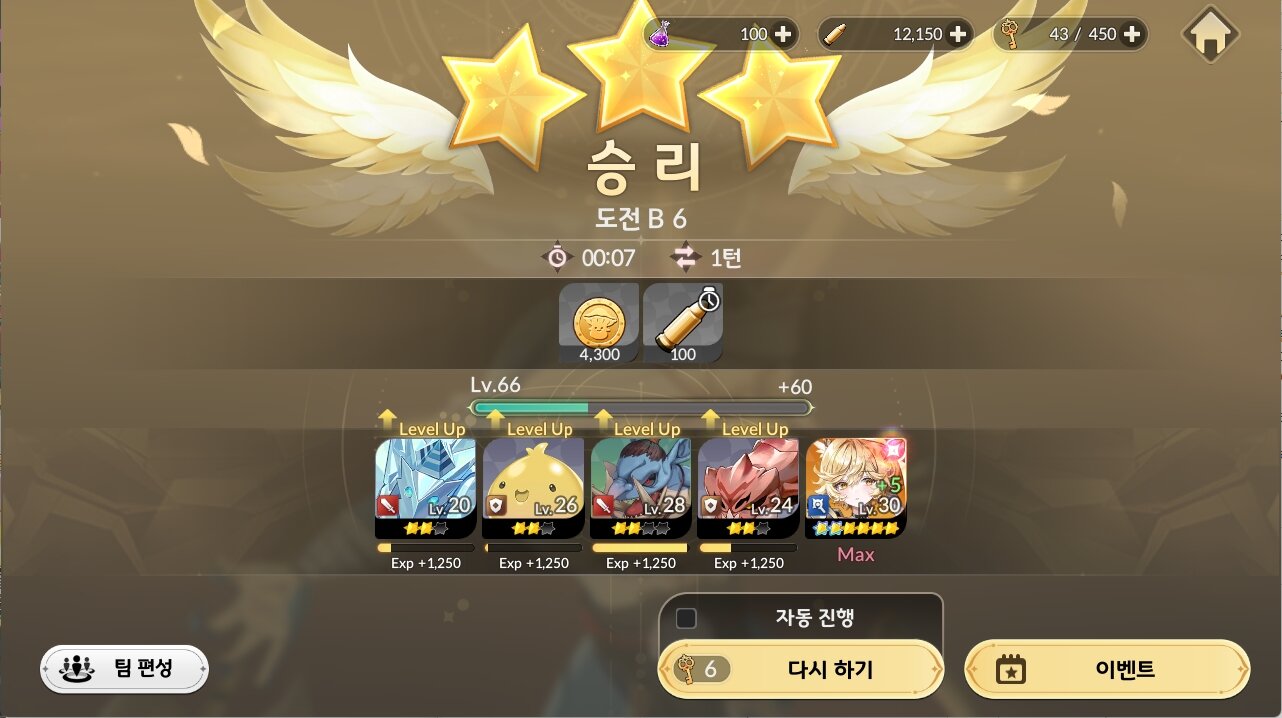Add more purple potions with plus button

[783, 34]
